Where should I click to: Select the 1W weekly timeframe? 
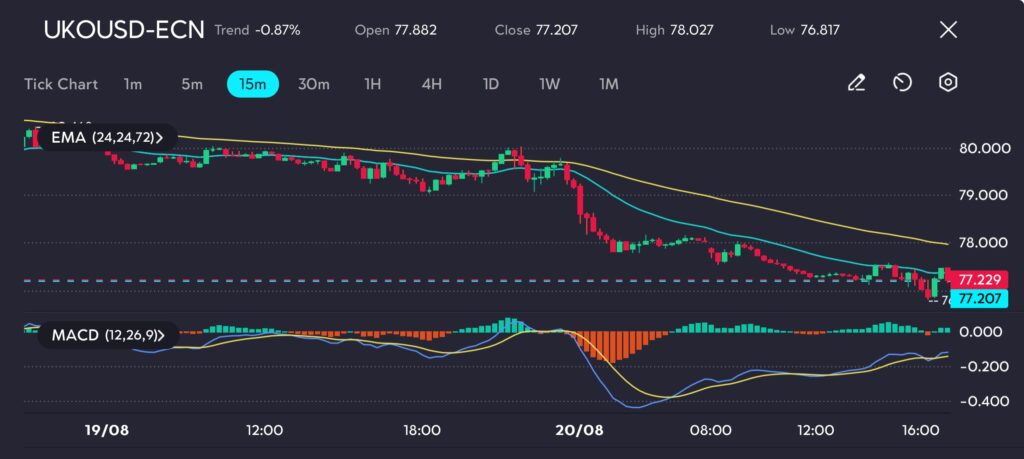tap(549, 84)
